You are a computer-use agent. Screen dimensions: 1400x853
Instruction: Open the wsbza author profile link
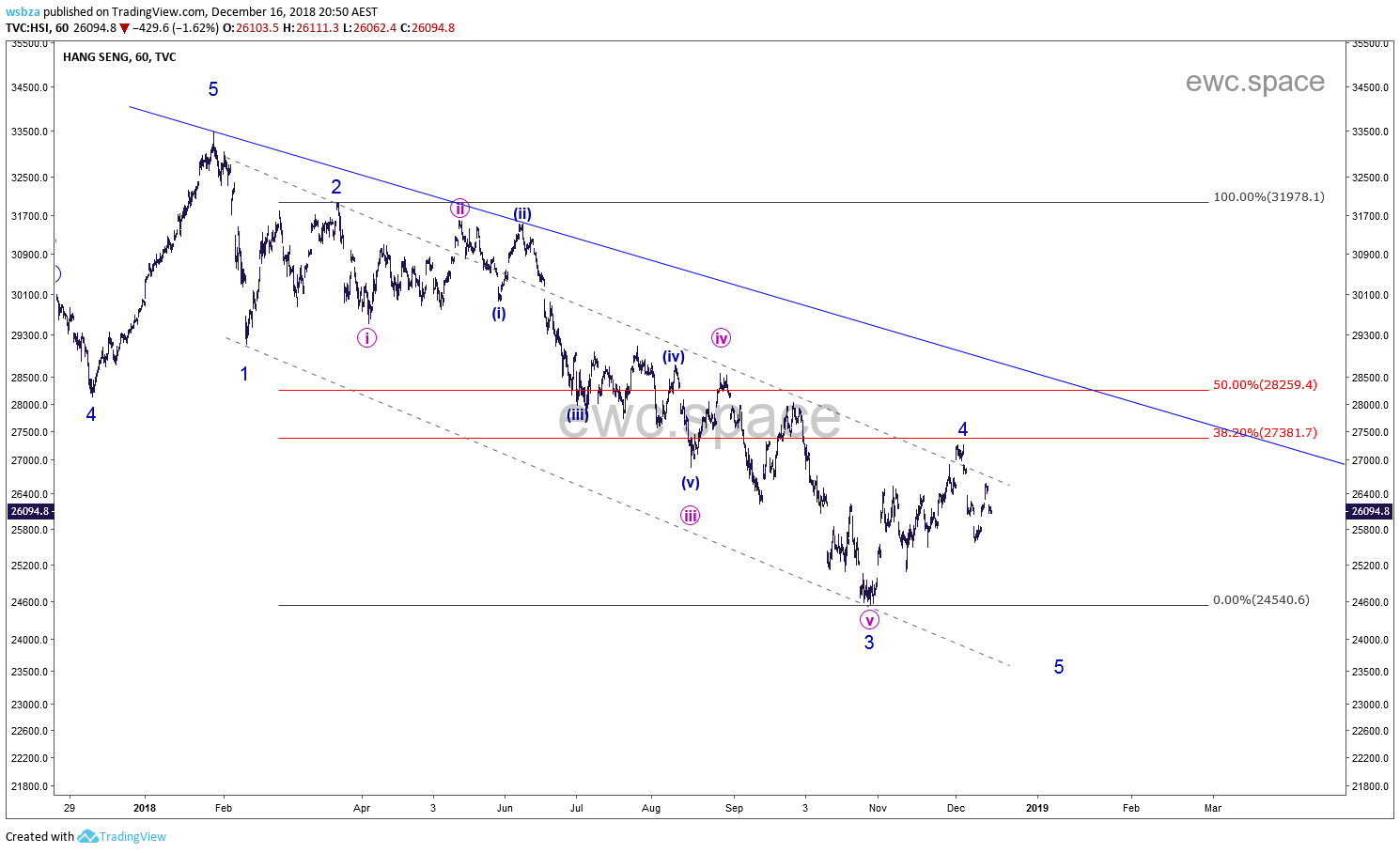(23, 12)
